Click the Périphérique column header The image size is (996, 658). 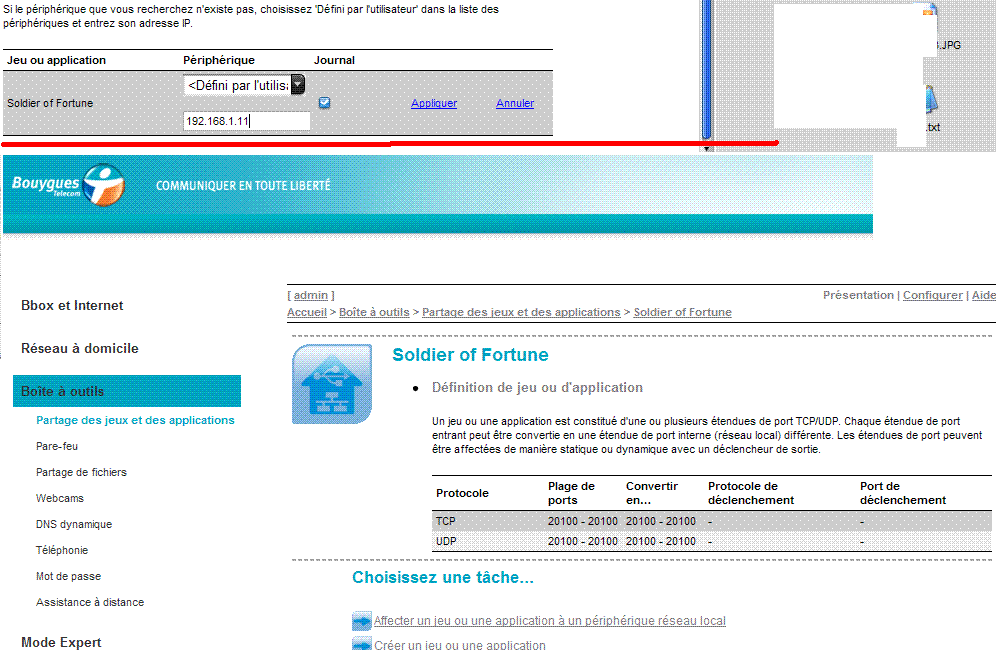[219, 60]
